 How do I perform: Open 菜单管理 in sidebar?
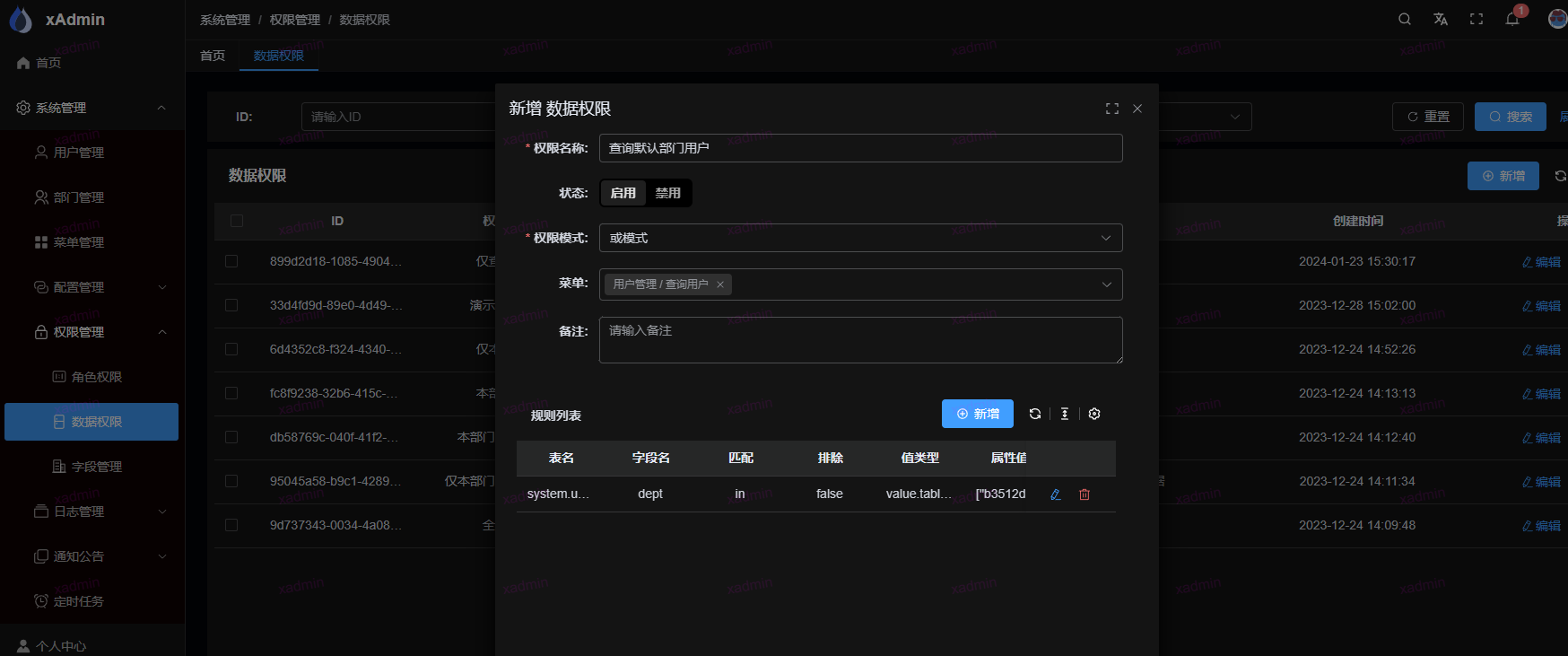92,242
